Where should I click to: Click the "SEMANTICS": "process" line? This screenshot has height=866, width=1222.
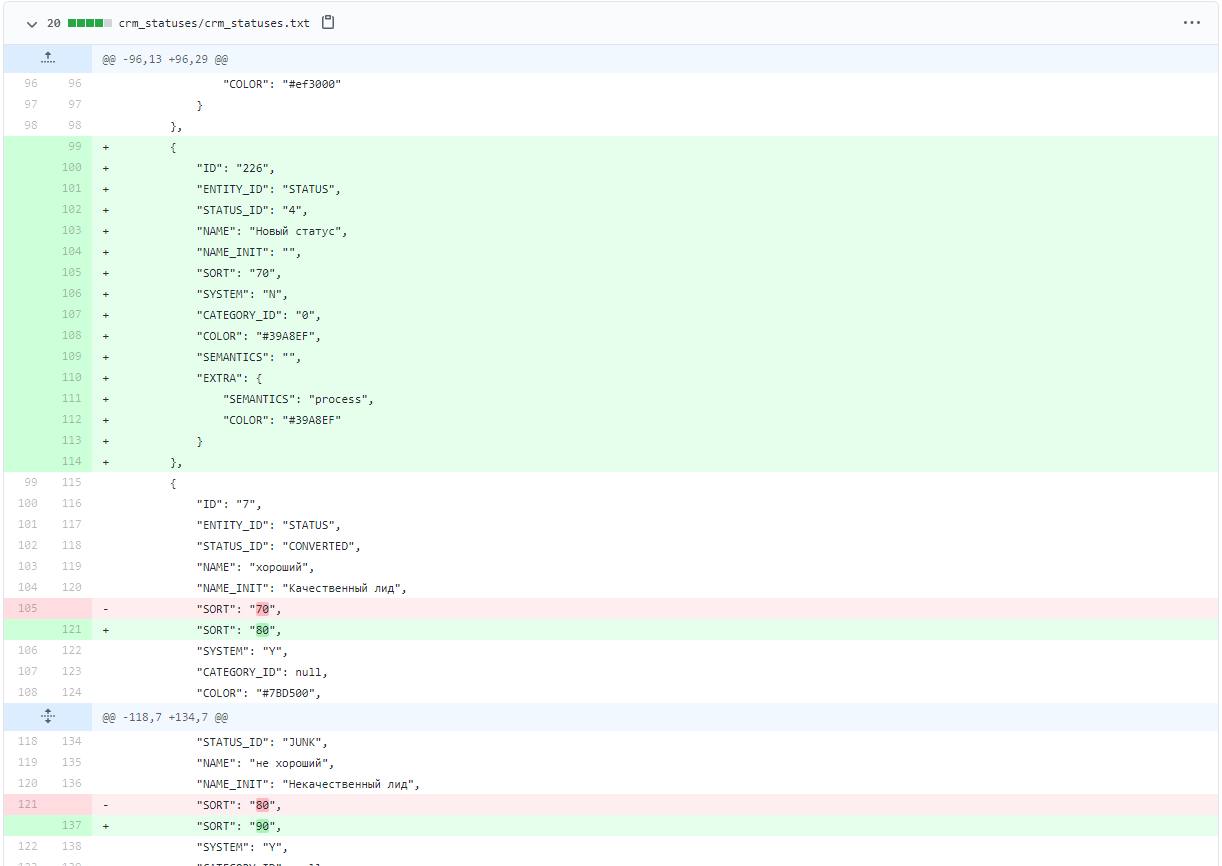298,399
